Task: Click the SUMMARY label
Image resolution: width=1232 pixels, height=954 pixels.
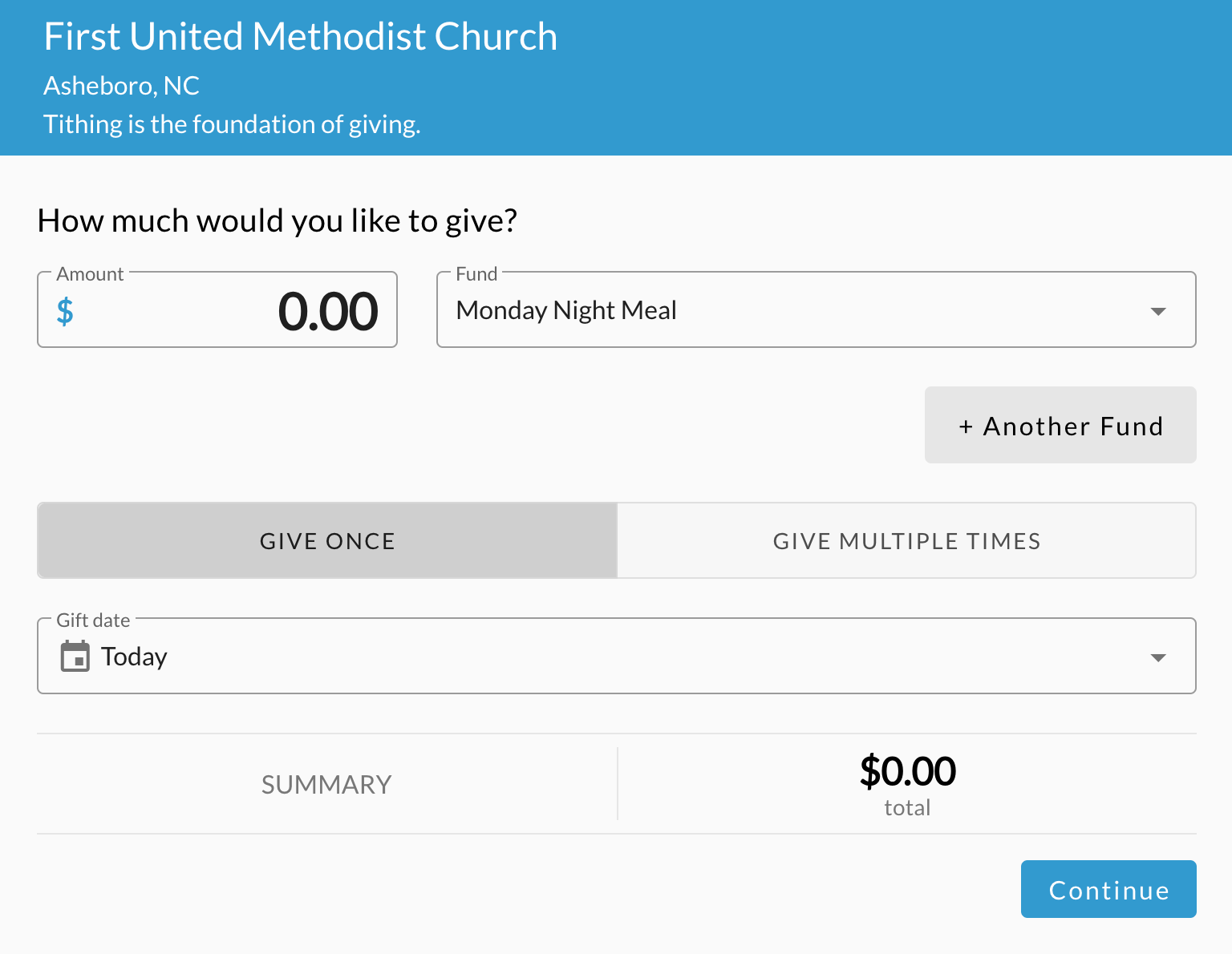Action: (x=326, y=784)
